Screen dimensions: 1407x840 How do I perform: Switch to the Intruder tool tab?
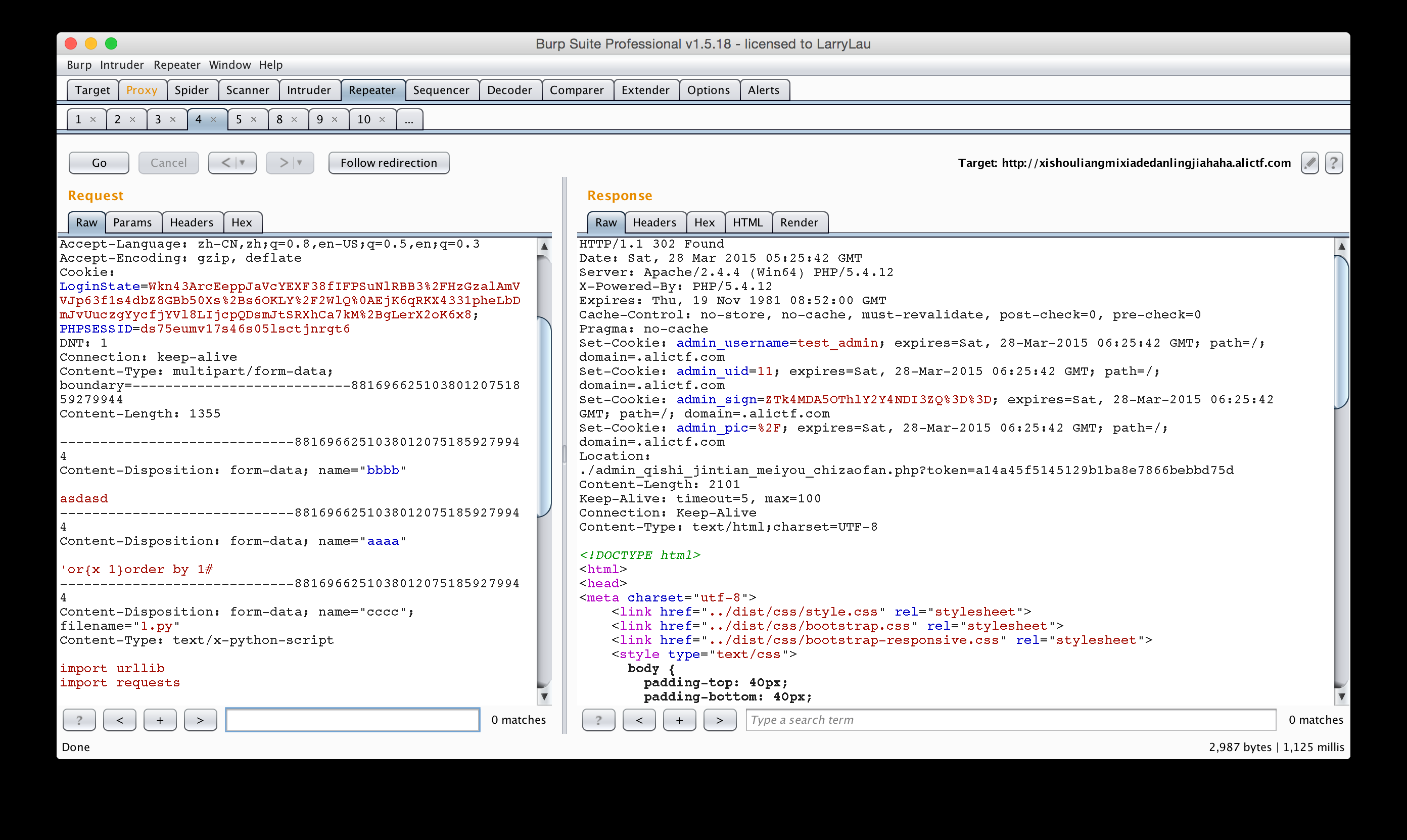click(x=309, y=90)
